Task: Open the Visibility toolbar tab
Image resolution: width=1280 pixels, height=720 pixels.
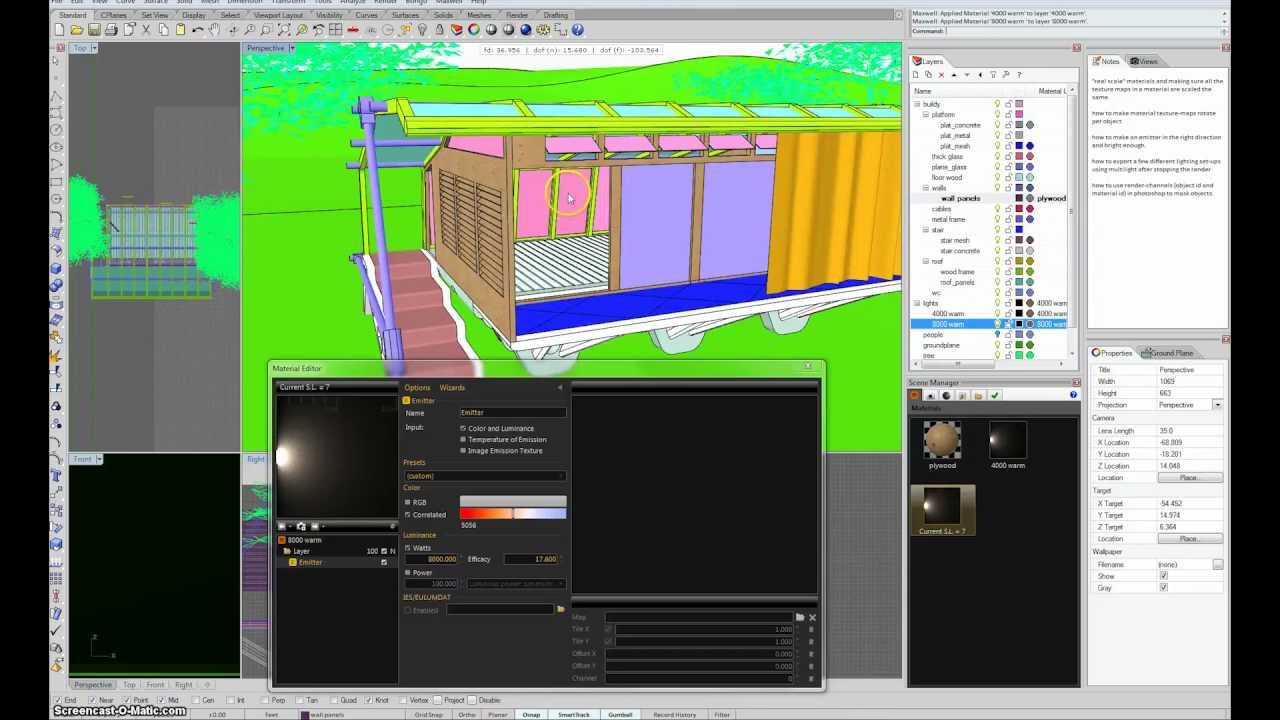Action: pyautogui.click(x=328, y=15)
